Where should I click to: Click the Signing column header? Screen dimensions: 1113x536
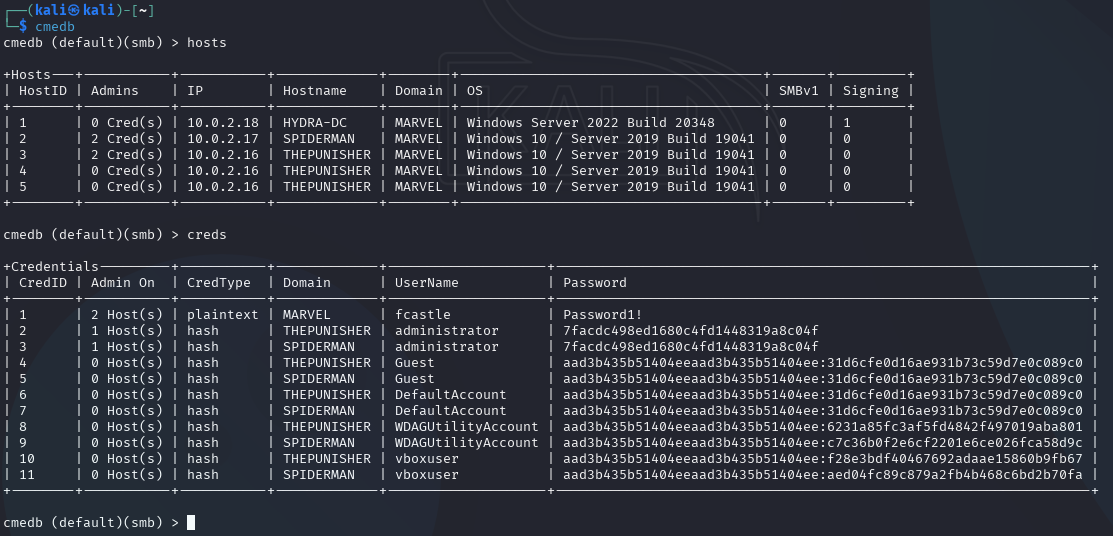point(870,90)
